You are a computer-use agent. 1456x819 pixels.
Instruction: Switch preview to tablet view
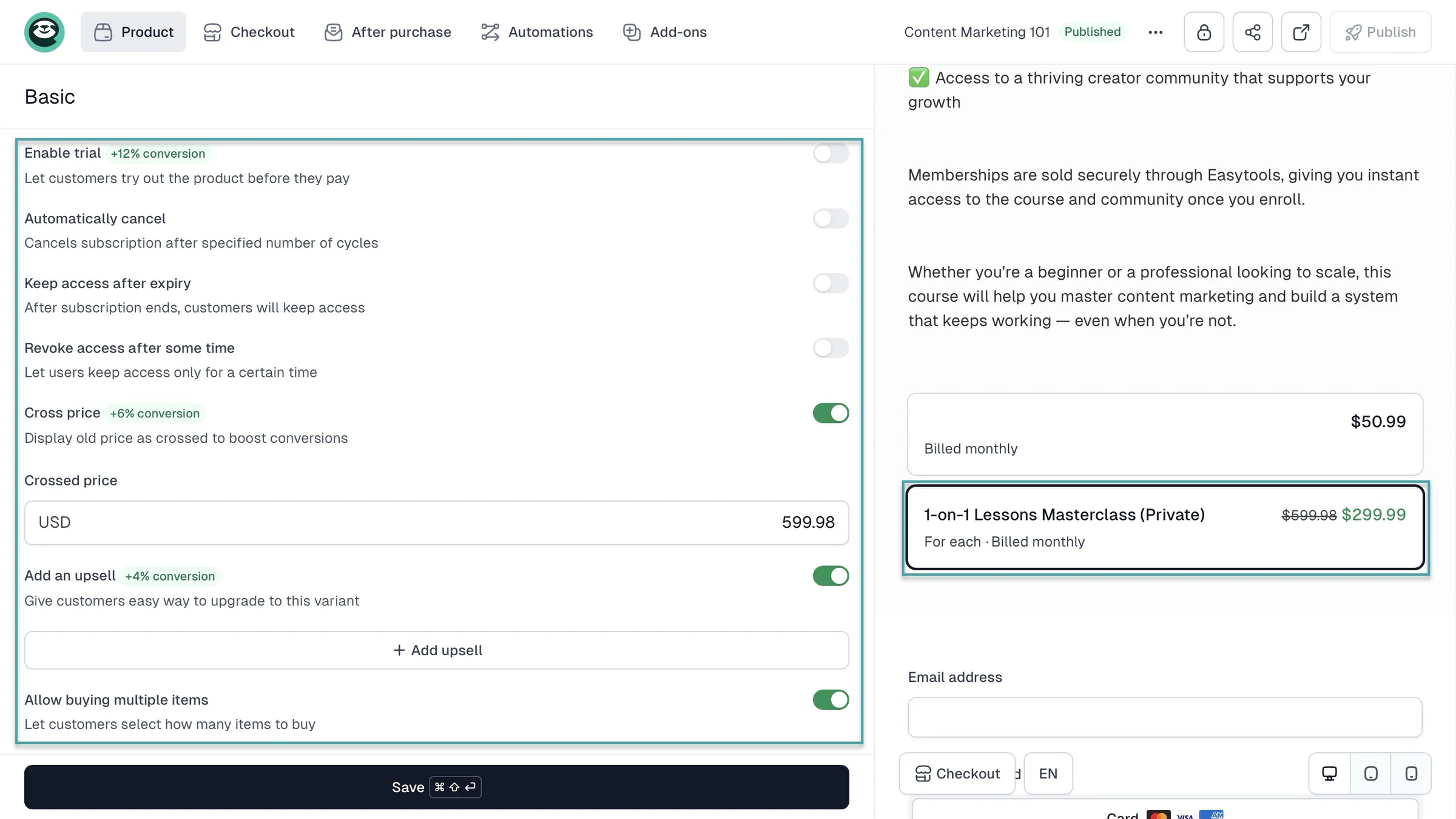(1370, 773)
